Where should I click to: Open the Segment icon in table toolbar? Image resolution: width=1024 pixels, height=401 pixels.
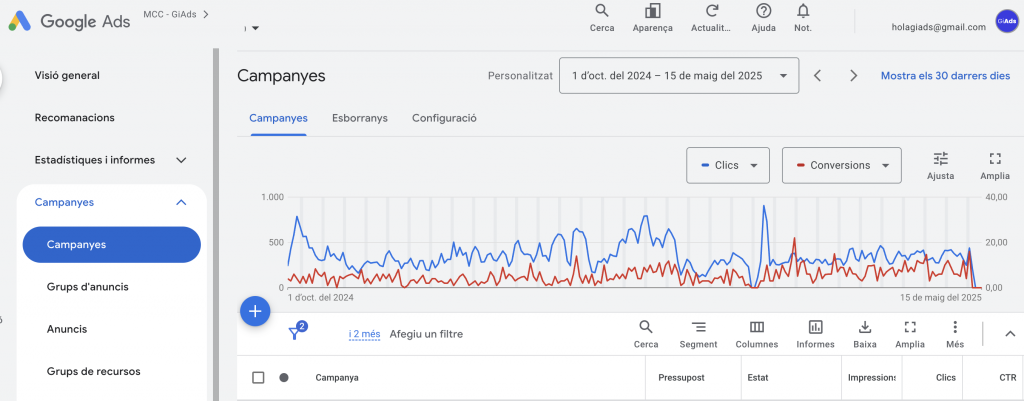point(698,327)
